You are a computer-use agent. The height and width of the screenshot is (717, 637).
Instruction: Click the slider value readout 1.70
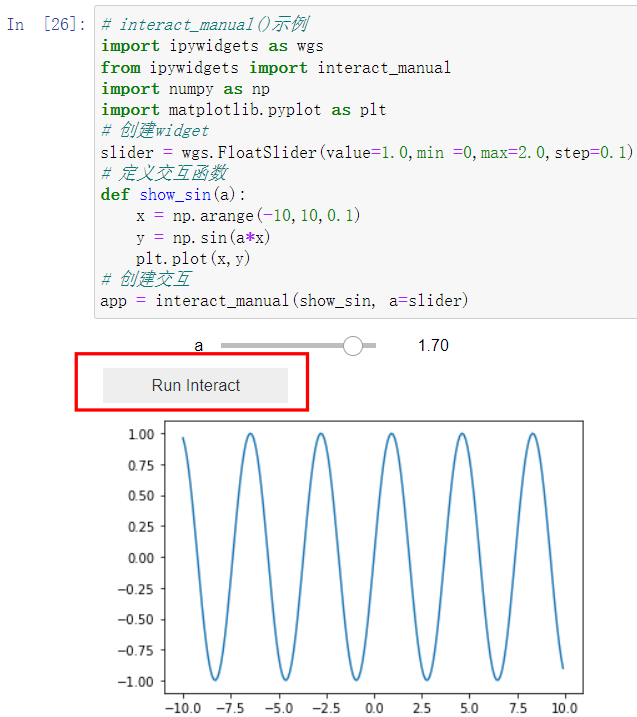click(x=433, y=346)
